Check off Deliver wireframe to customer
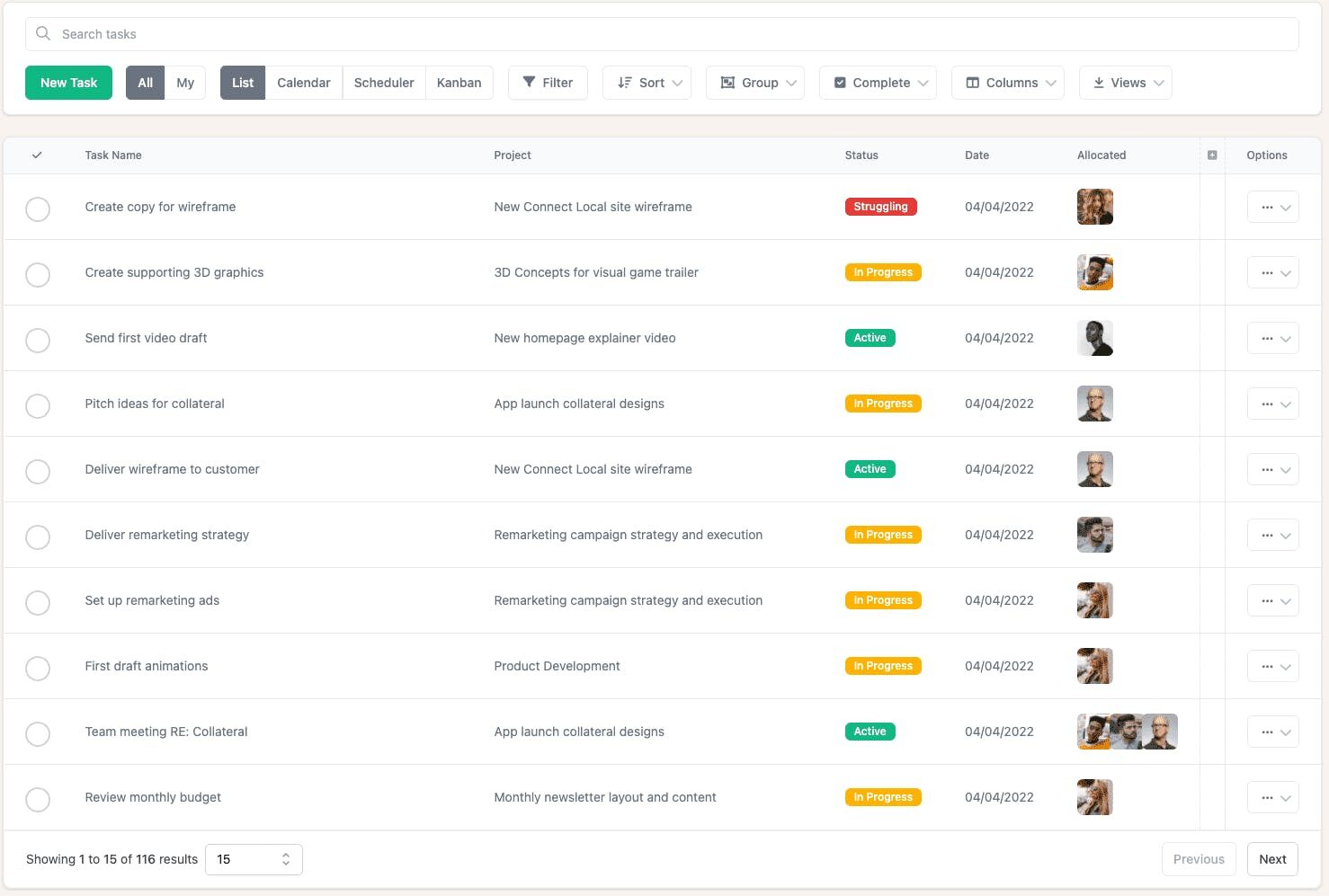The width and height of the screenshot is (1329, 896). 38,472
